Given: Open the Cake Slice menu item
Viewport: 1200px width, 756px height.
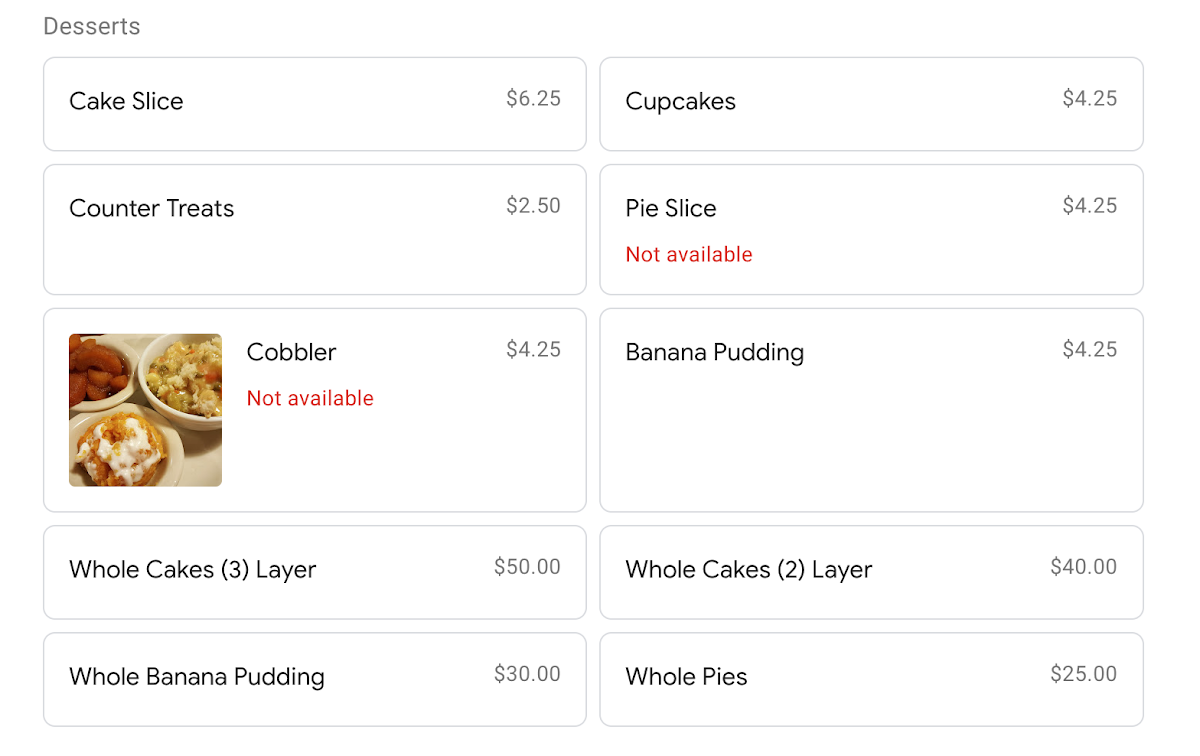Looking at the screenshot, I should [314, 104].
